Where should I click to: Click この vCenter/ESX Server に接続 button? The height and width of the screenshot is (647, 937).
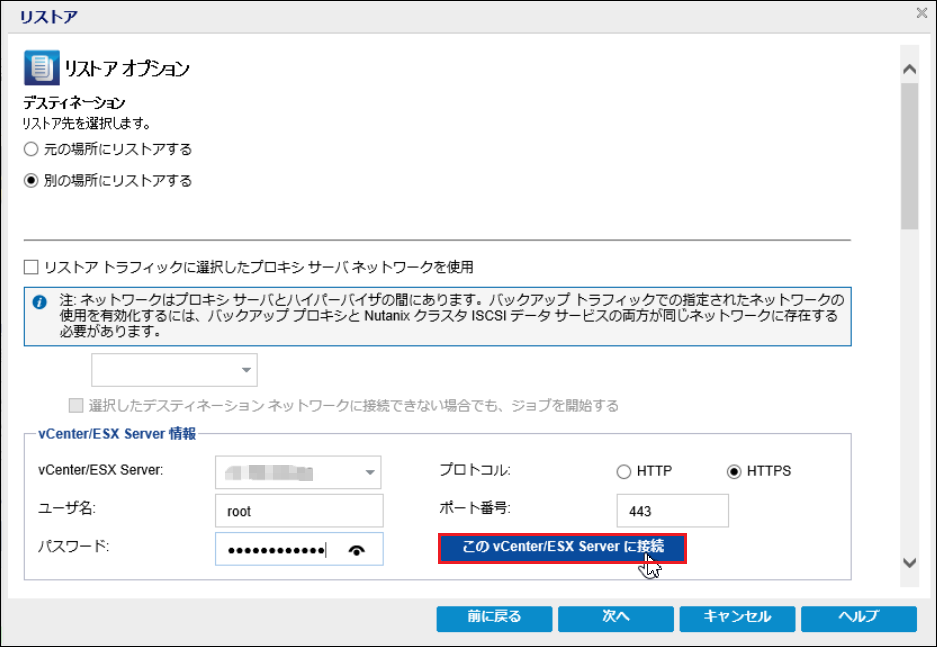(x=562, y=547)
